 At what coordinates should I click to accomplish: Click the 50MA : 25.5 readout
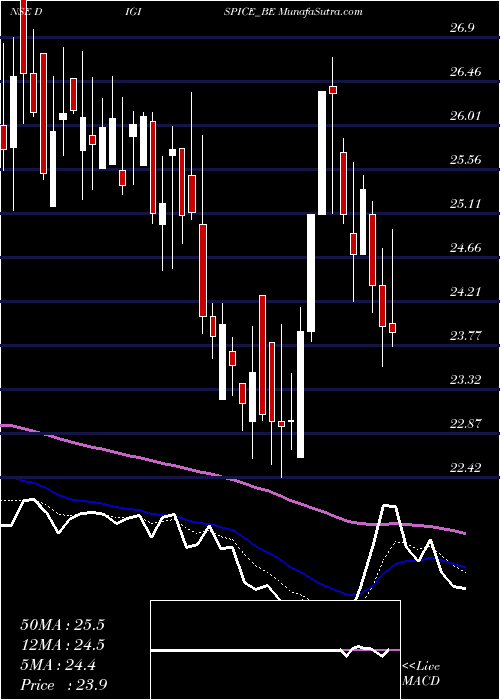point(62,625)
